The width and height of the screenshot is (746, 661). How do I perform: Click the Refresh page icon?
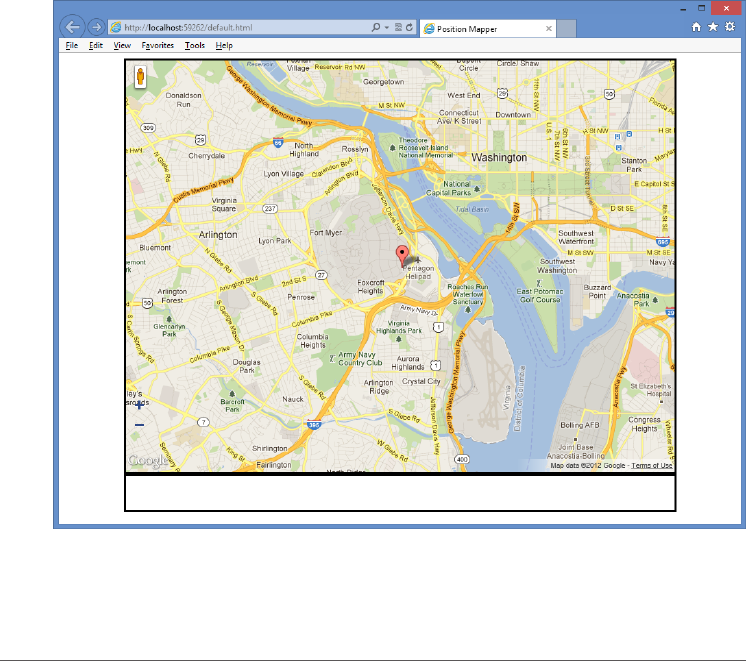click(409, 27)
